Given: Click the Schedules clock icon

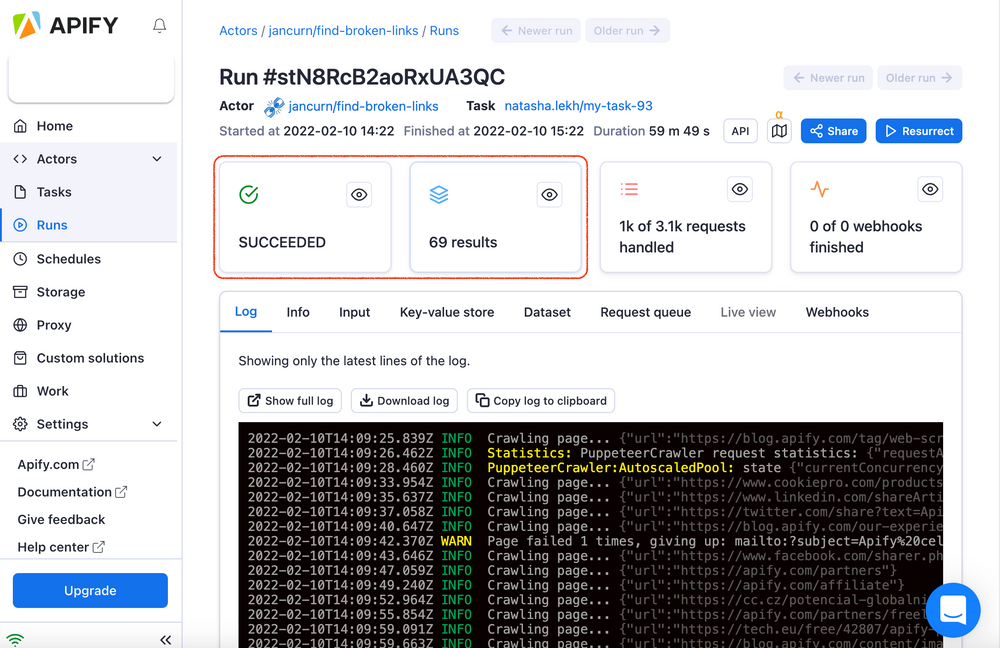Looking at the screenshot, I should (x=21, y=258).
